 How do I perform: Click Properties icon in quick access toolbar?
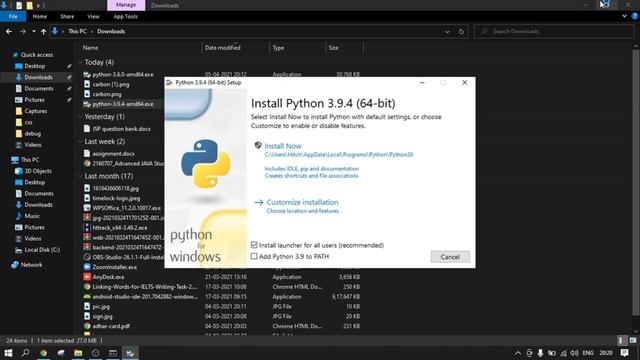click(19, 5)
